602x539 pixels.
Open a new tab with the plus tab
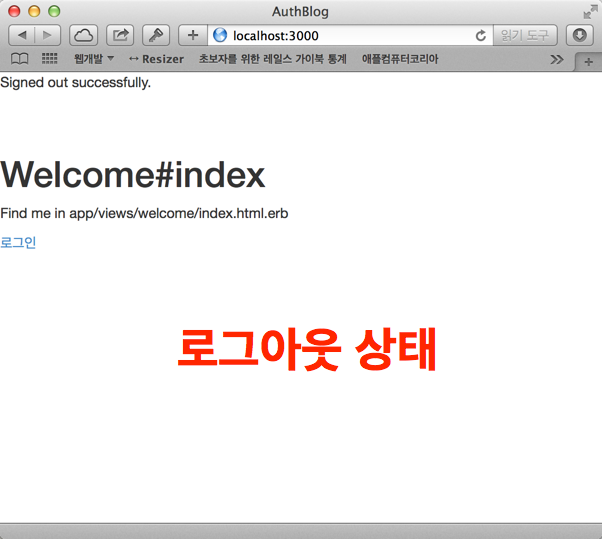pyautogui.click(x=588, y=61)
